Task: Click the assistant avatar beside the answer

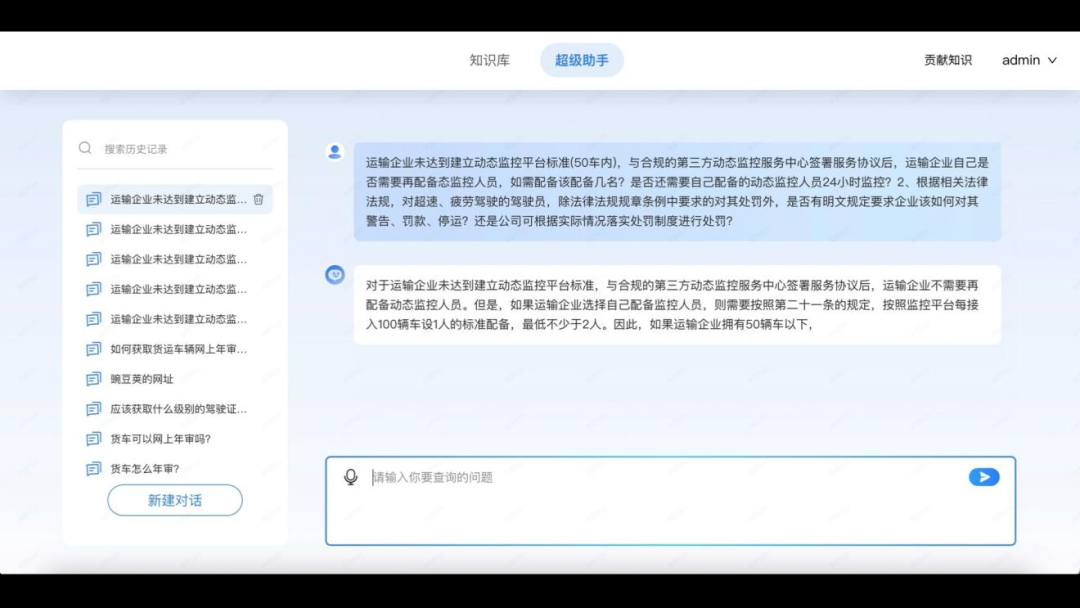Action: (335, 275)
